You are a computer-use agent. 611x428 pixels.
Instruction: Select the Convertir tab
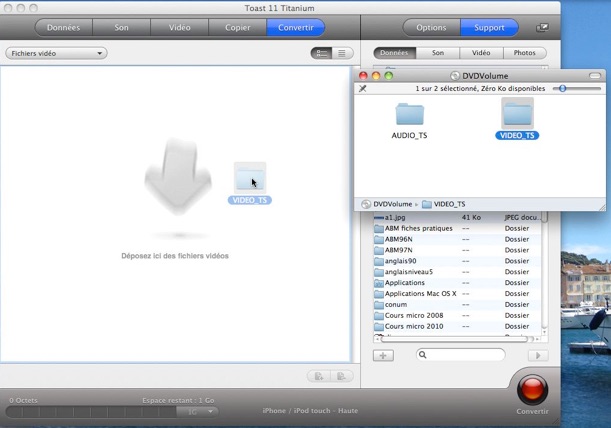click(x=296, y=28)
